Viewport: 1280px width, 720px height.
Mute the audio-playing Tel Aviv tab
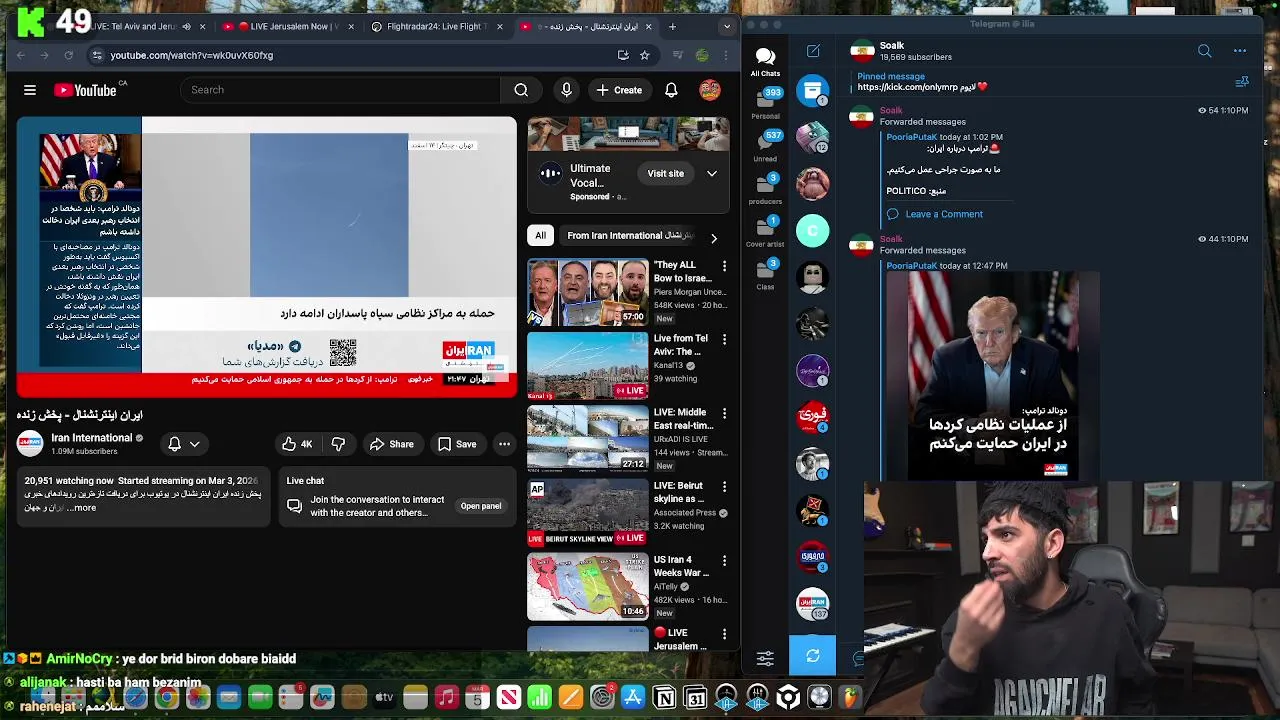point(186,27)
